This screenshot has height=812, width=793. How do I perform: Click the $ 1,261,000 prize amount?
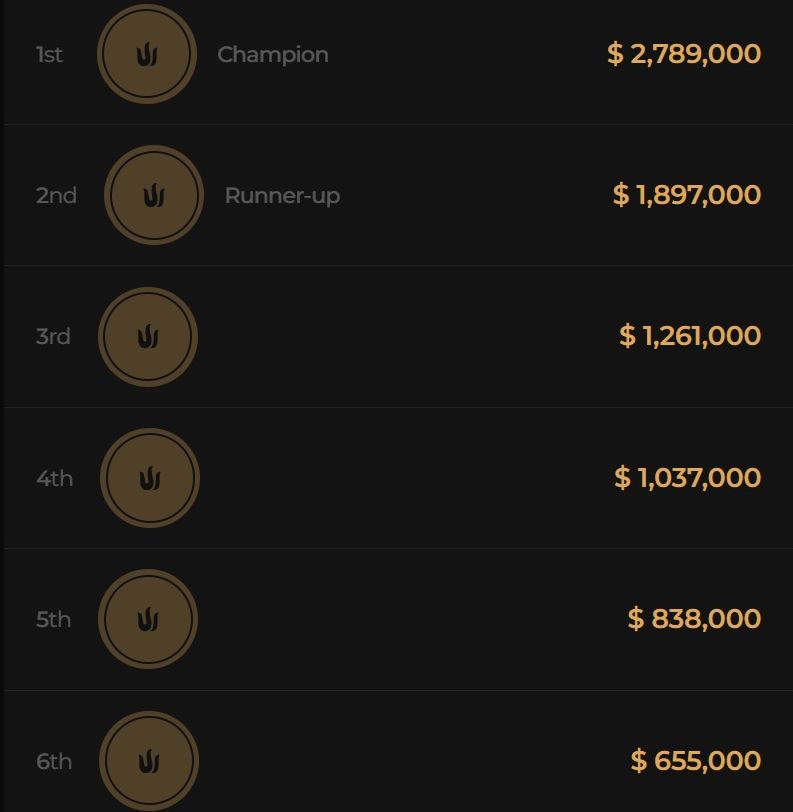(x=690, y=336)
